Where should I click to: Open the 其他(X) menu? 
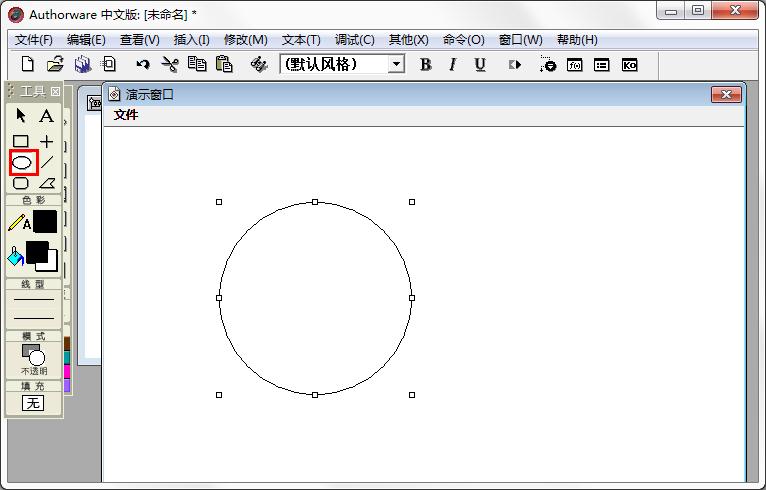(x=408, y=40)
